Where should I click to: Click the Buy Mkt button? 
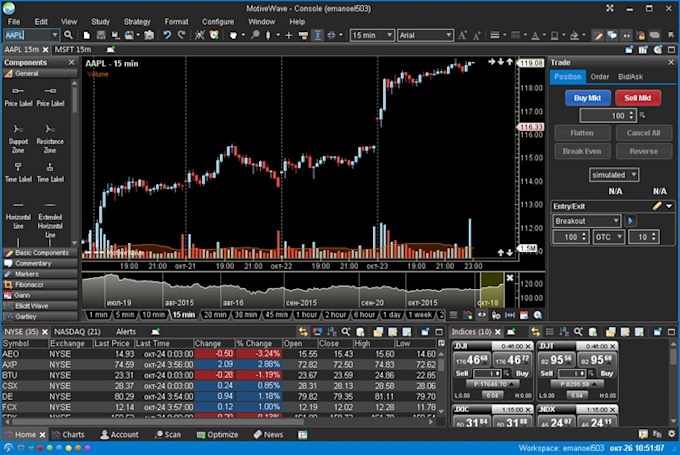coord(587,98)
